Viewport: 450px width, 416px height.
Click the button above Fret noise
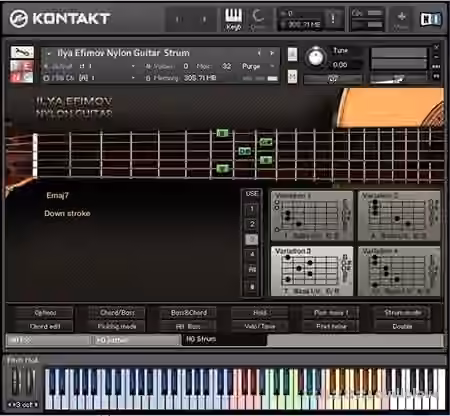click(x=331, y=313)
